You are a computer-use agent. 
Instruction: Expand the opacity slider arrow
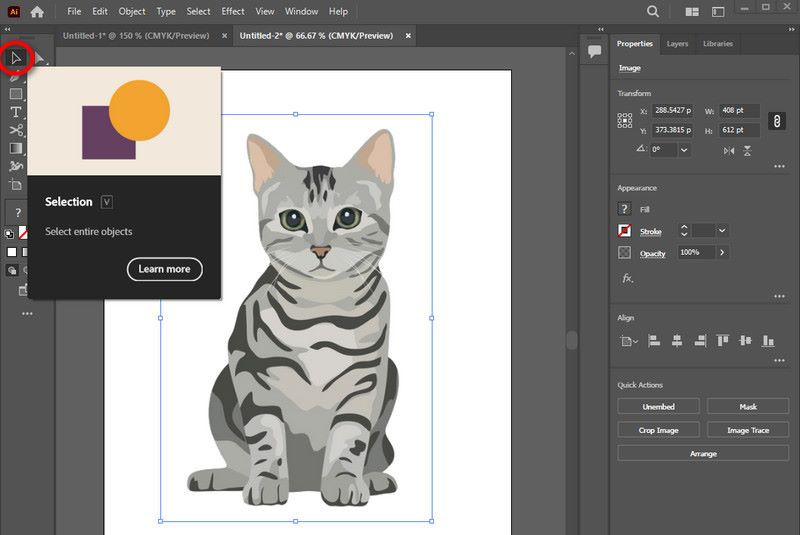tap(722, 252)
